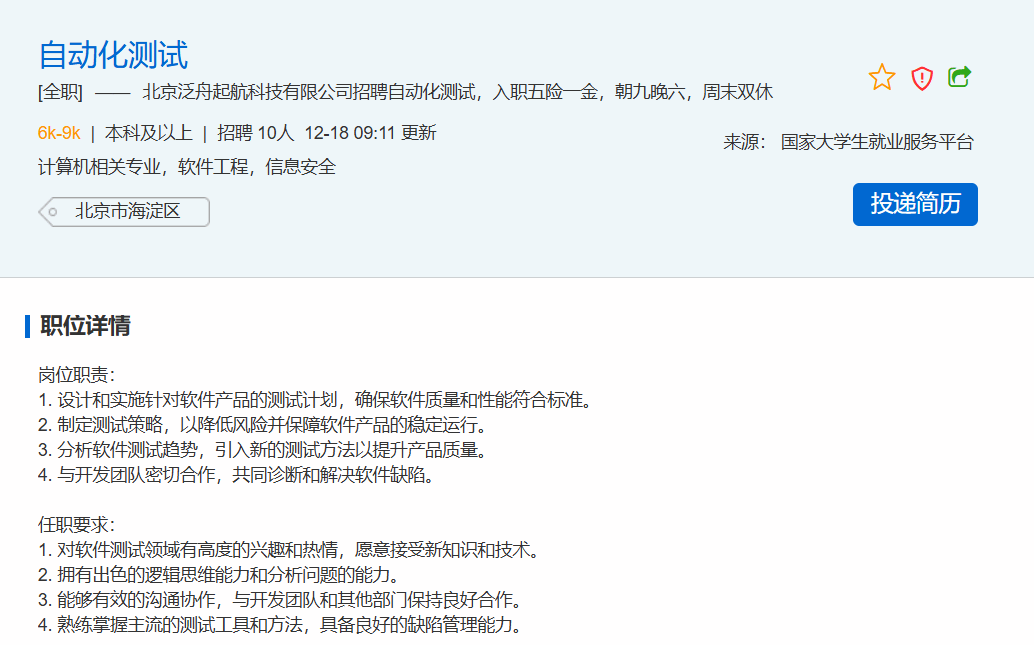This screenshot has width=1034, height=645.
Task: Click the 6k-9k salary text
Action: coord(59,133)
